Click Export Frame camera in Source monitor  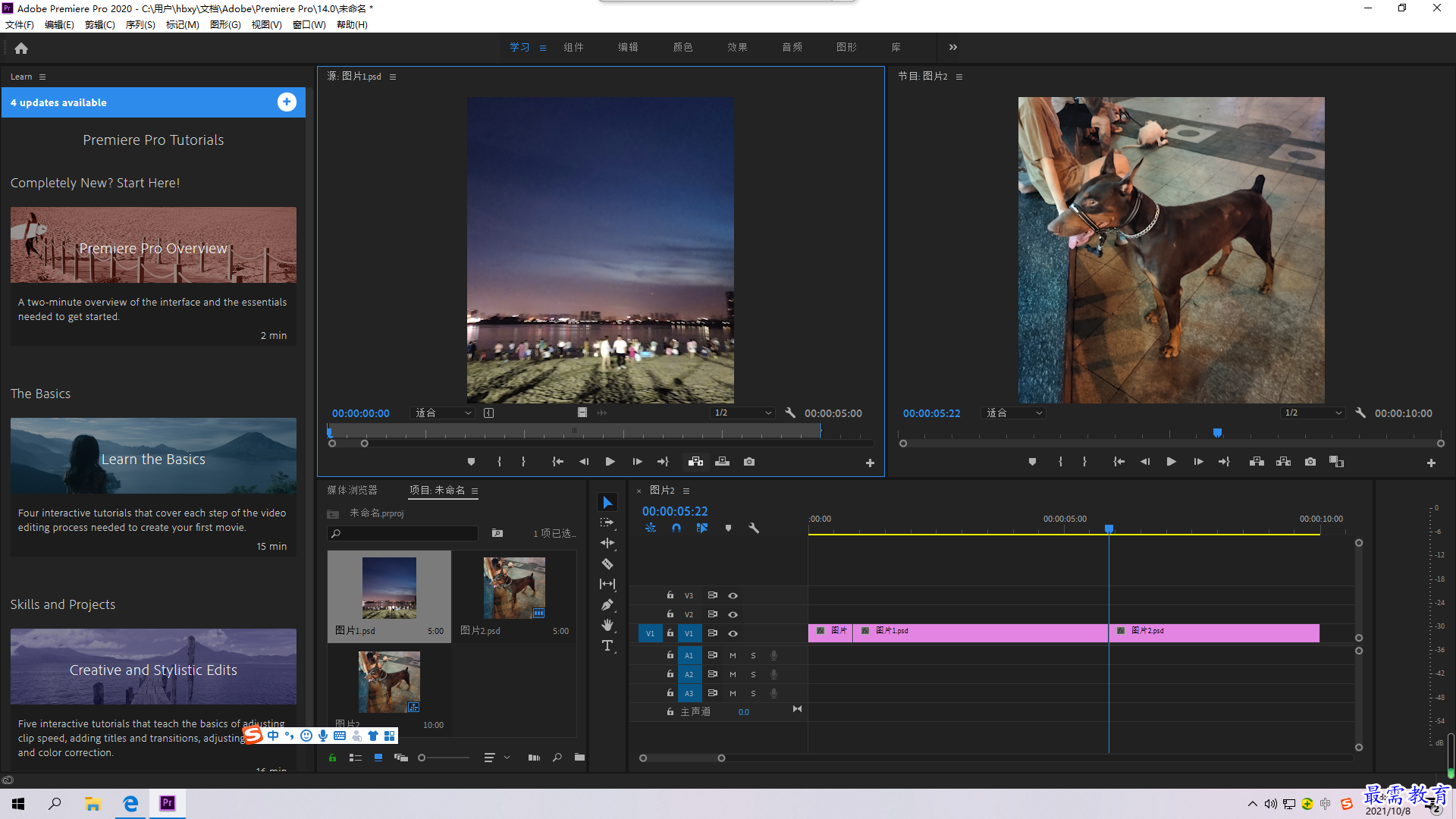(749, 462)
